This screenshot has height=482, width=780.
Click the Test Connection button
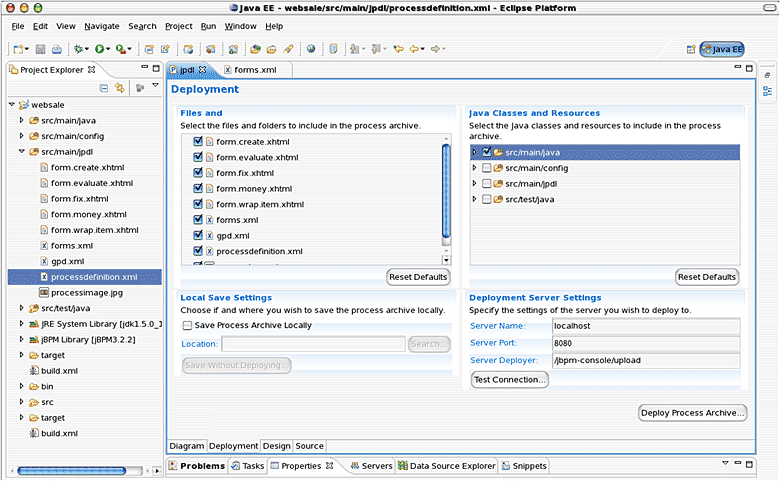tap(510, 380)
